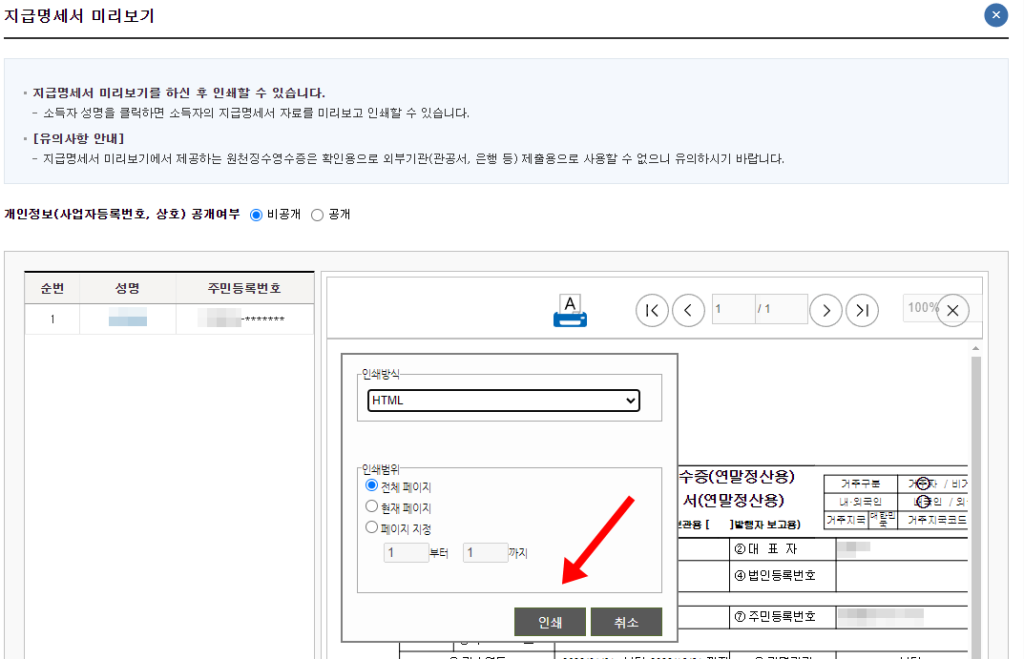This screenshot has height=659, width=1024.
Task: Click the 취소 button in the print dialog
Action: point(626,622)
